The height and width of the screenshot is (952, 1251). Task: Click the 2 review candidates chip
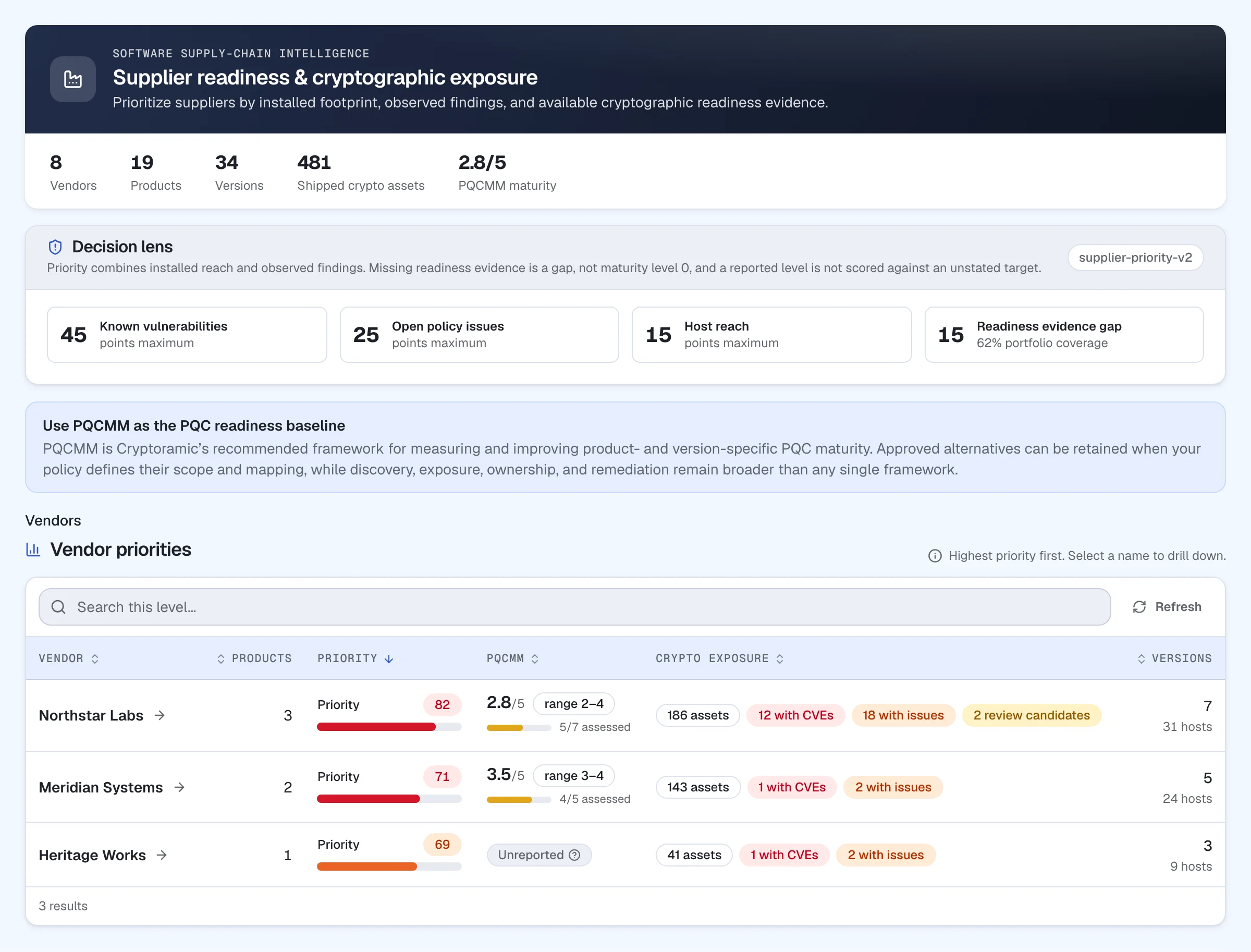point(1031,715)
